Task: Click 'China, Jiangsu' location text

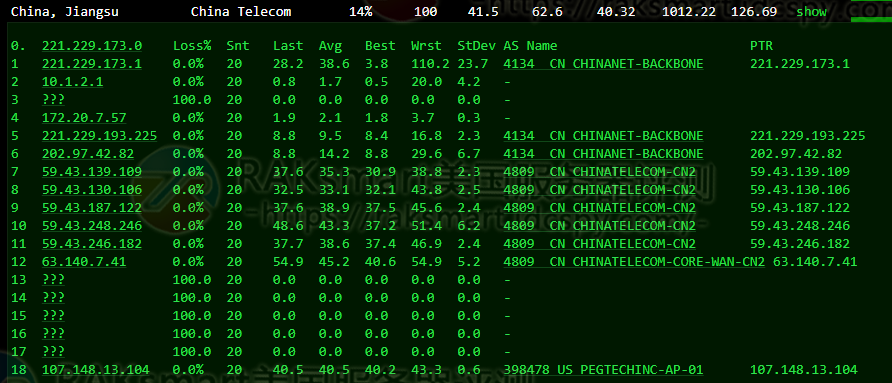Action: pyautogui.click(x=65, y=11)
